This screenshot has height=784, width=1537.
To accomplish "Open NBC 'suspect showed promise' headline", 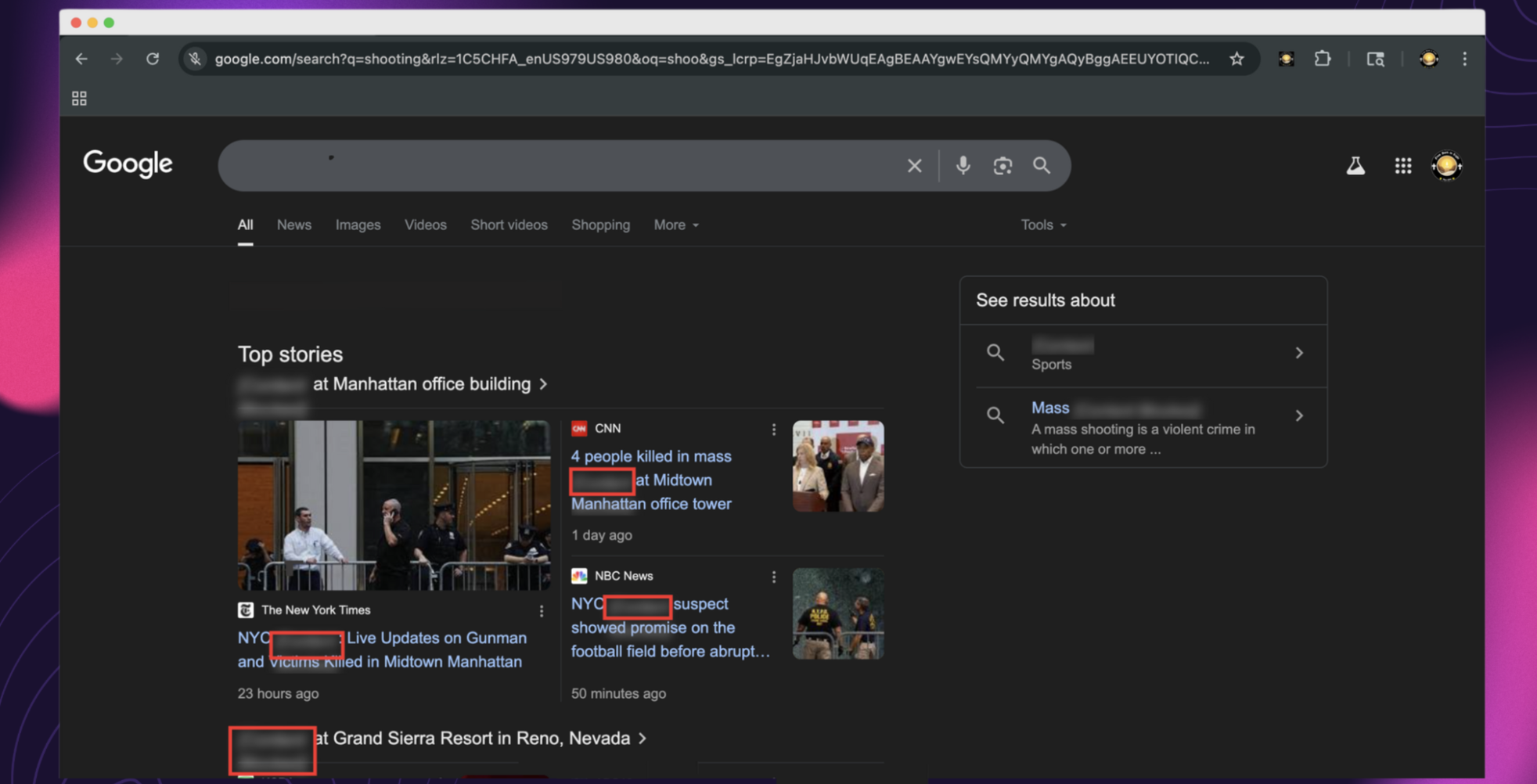I will tap(671, 628).
